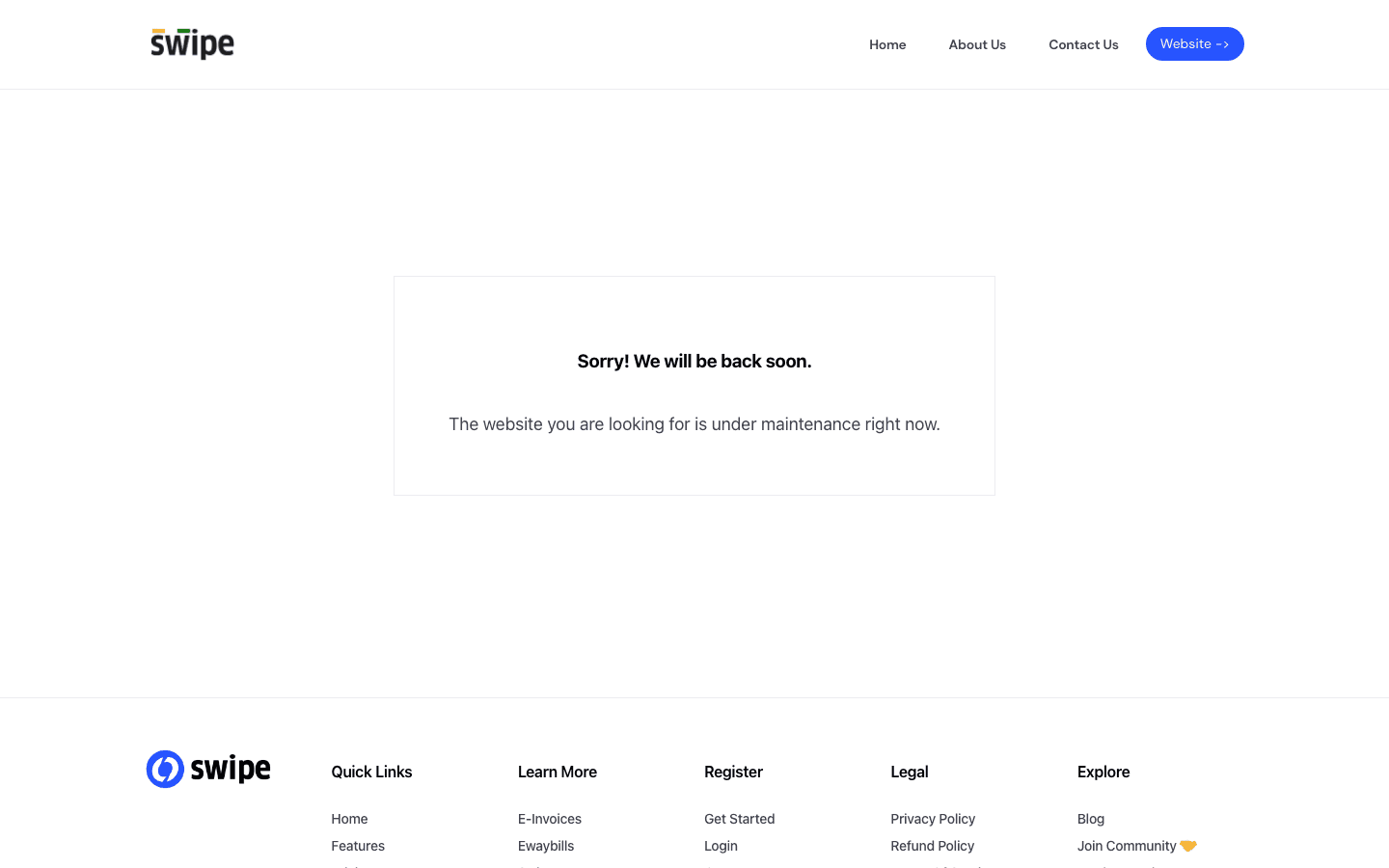Click Get Started under Register
Screen dimensions: 1389x868
pos(740,819)
